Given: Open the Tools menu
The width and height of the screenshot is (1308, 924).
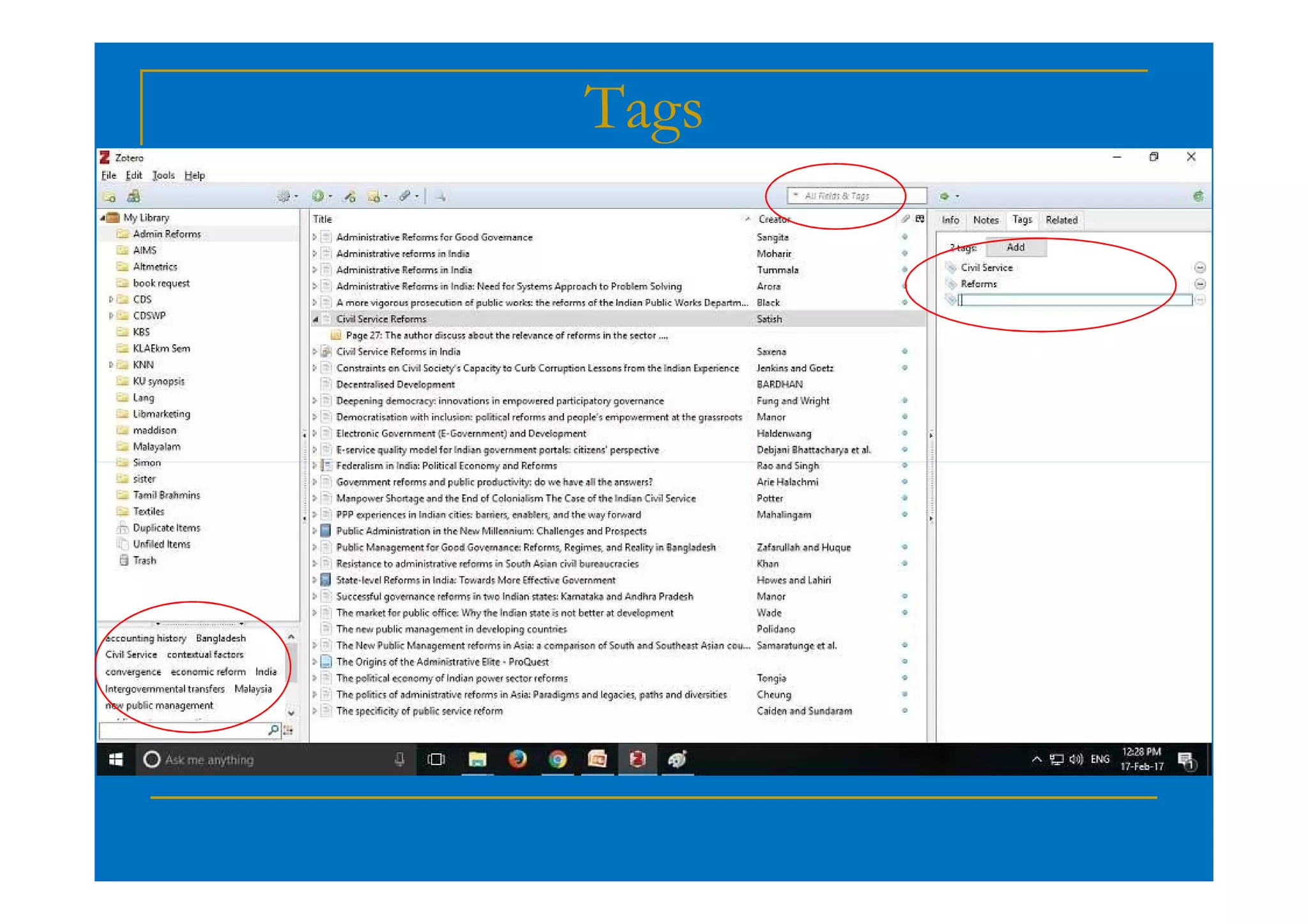Looking at the screenshot, I should tap(163, 175).
